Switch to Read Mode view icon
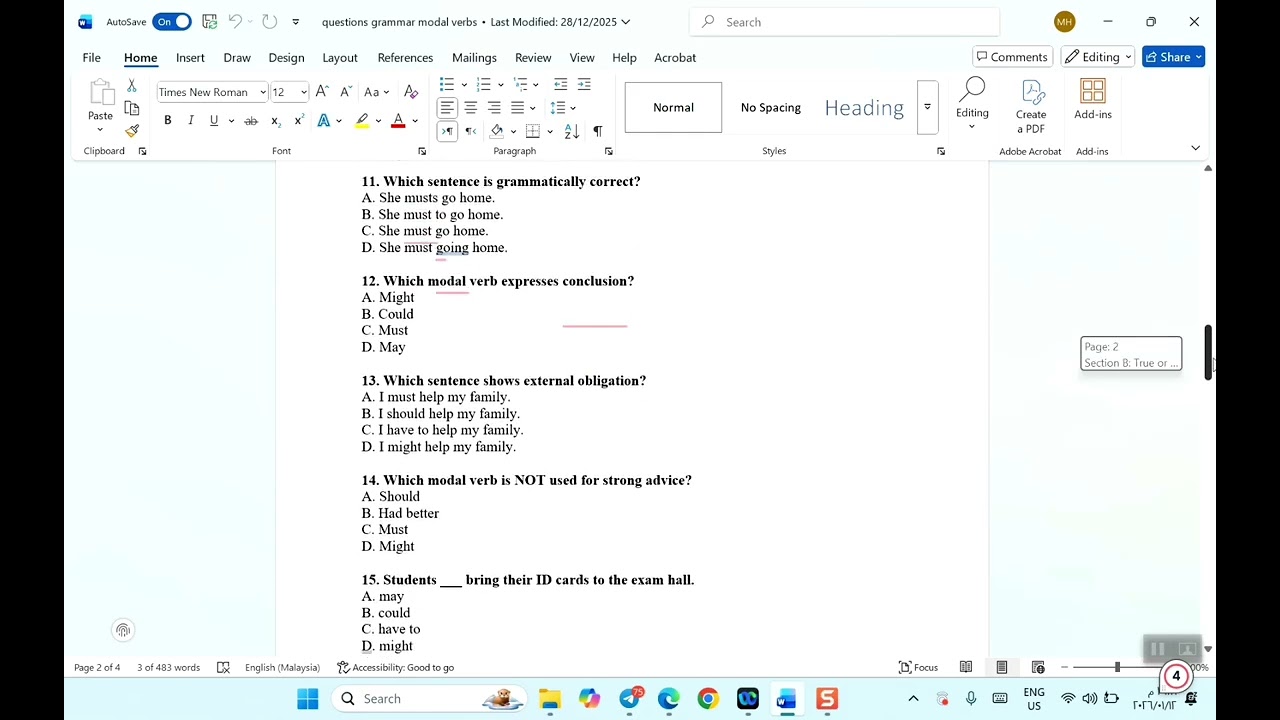 tap(966, 667)
